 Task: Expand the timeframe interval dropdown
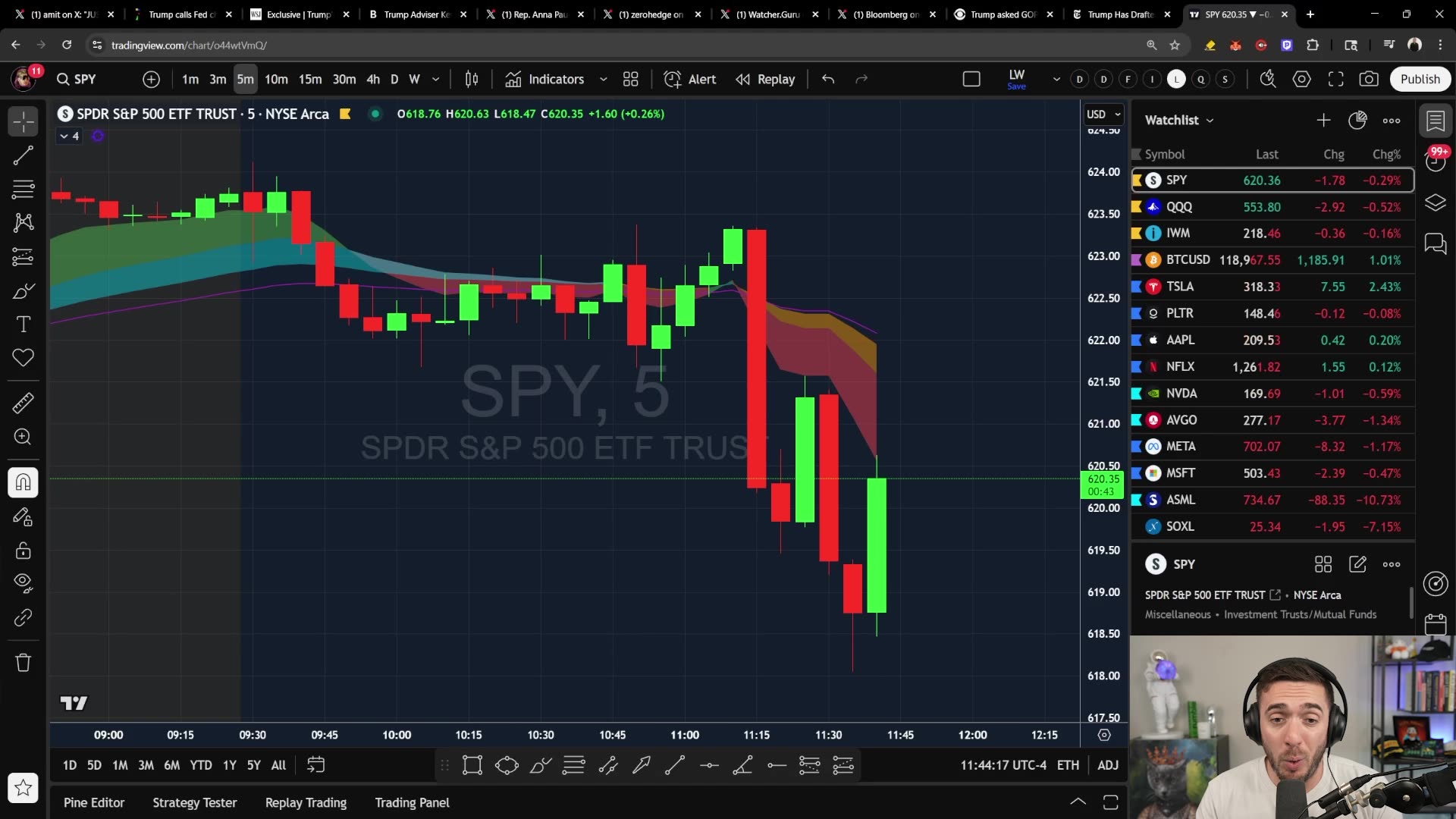point(435,79)
